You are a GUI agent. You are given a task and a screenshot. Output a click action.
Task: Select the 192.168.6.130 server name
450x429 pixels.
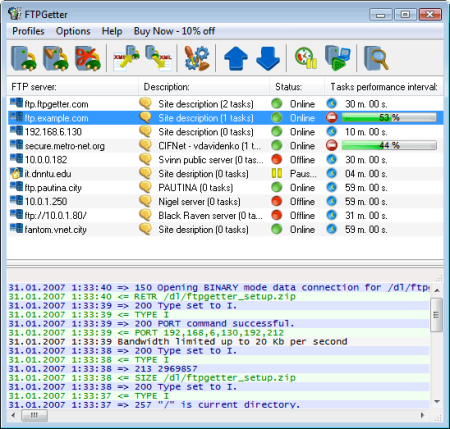tap(53, 132)
